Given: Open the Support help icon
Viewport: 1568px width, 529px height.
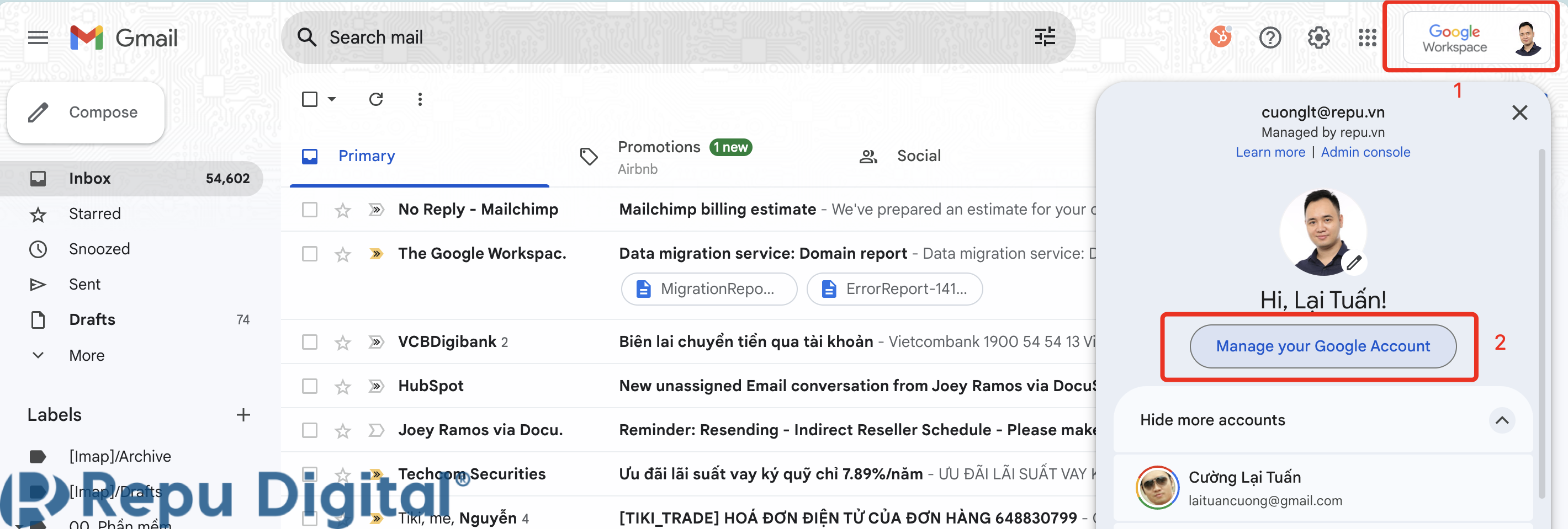Looking at the screenshot, I should (x=1270, y=38).
